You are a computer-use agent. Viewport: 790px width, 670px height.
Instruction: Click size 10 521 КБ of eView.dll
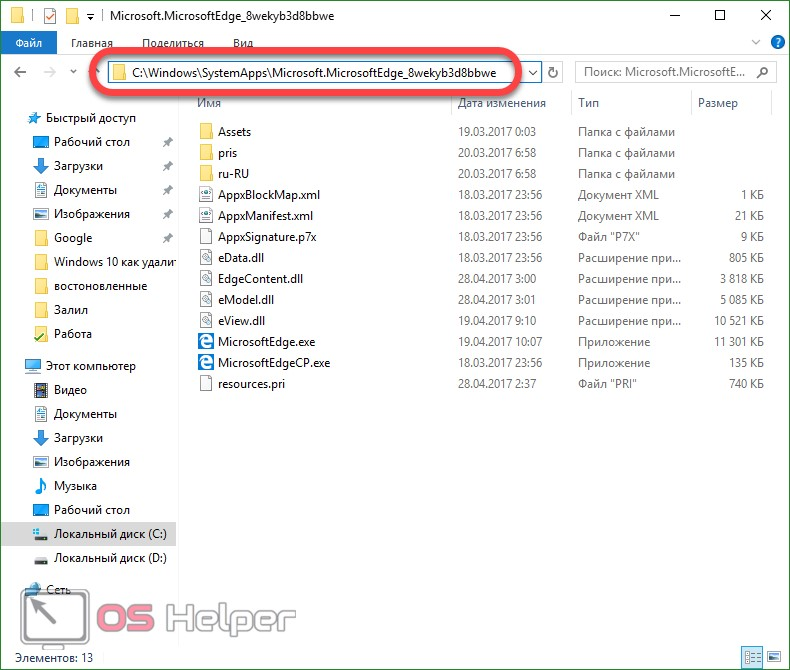pyautogui.click(x=739, y=321)
